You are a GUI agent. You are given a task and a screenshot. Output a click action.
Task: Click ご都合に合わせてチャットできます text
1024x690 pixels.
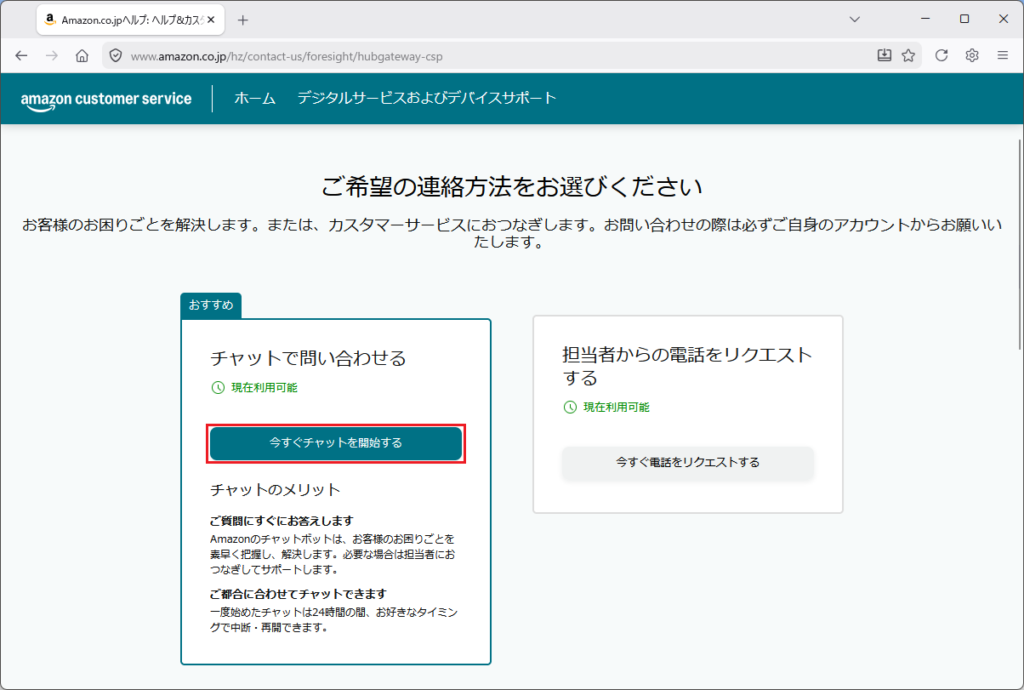pos(298,594)
